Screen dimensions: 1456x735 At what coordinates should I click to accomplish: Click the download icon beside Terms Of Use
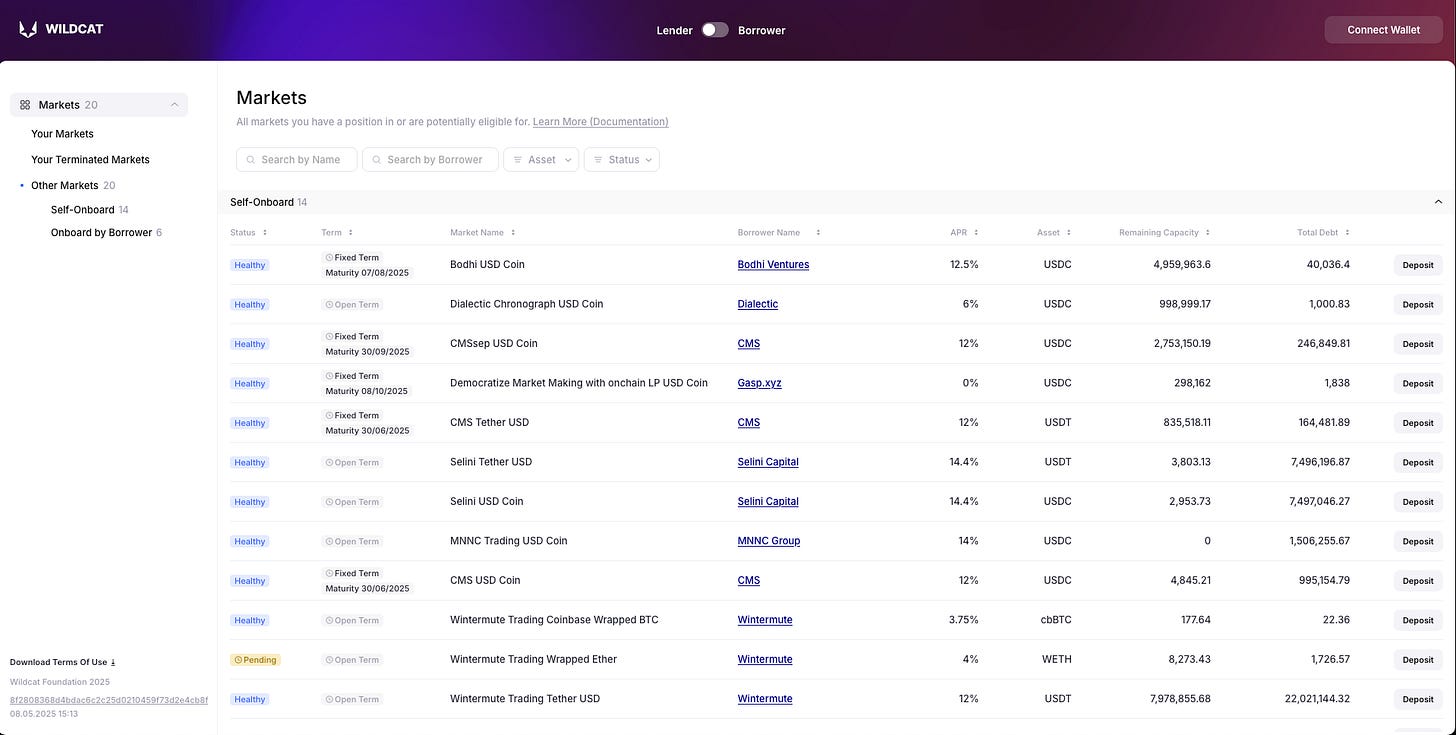[x=113, y=662]
